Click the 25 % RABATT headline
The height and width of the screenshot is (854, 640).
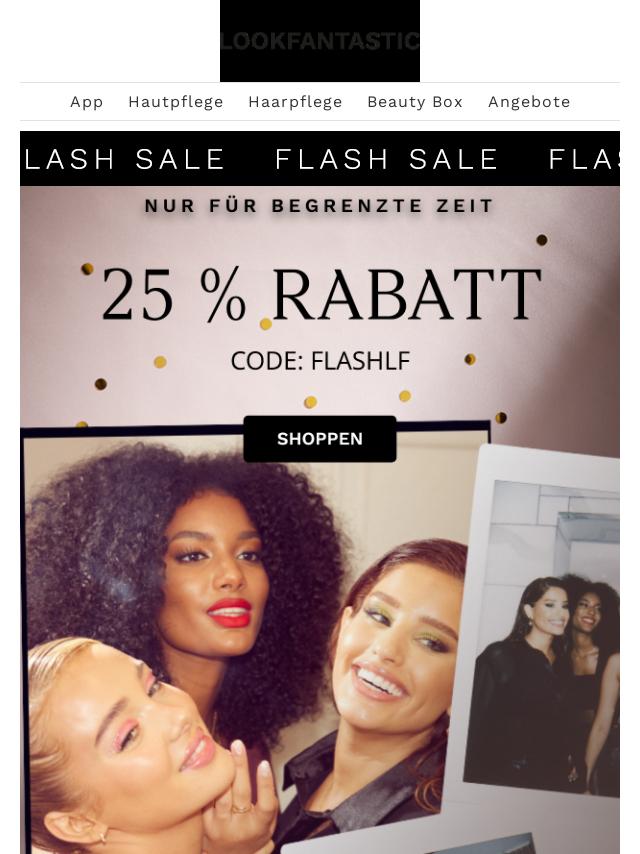click(x=321, y=295)
